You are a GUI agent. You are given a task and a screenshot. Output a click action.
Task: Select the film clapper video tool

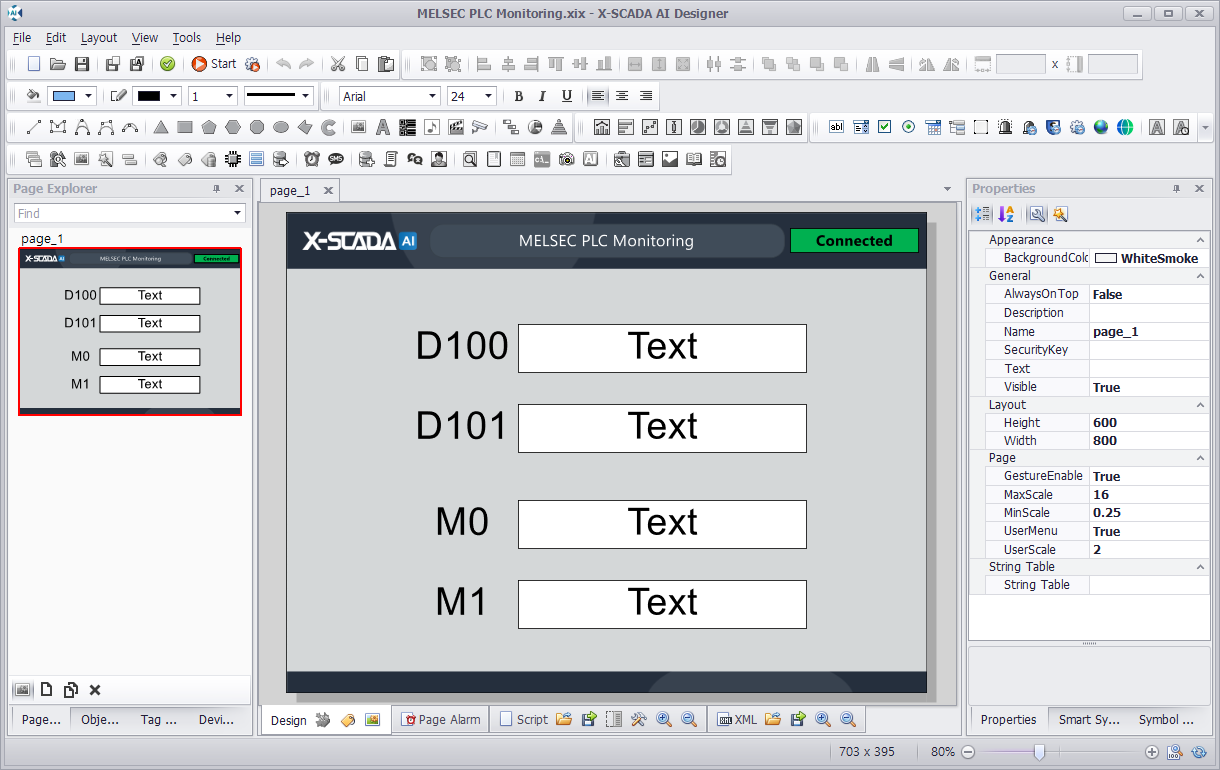[456, 127]
